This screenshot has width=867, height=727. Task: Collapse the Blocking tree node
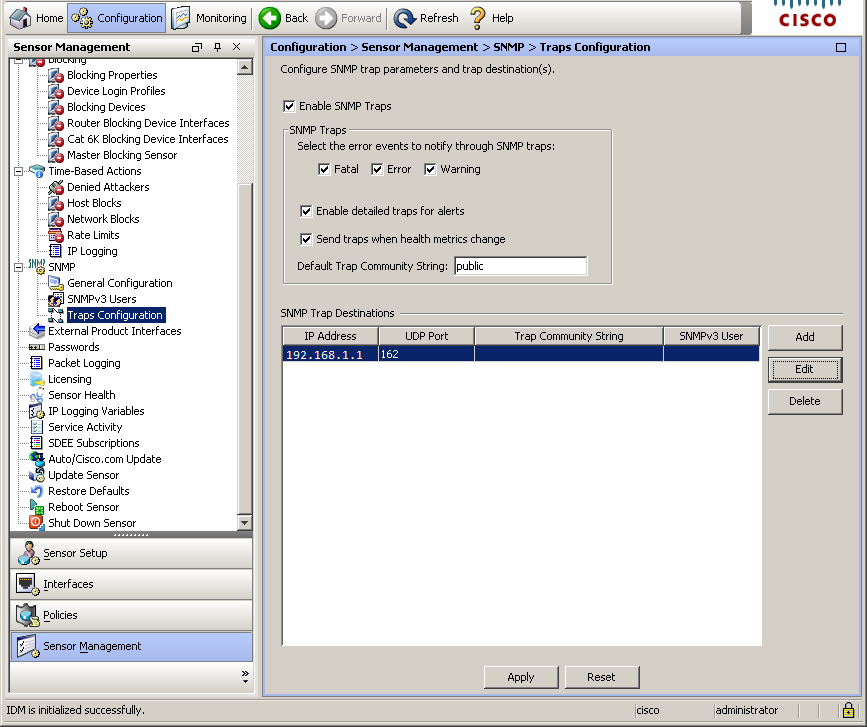pyautogui.click(x=18, y=60)
